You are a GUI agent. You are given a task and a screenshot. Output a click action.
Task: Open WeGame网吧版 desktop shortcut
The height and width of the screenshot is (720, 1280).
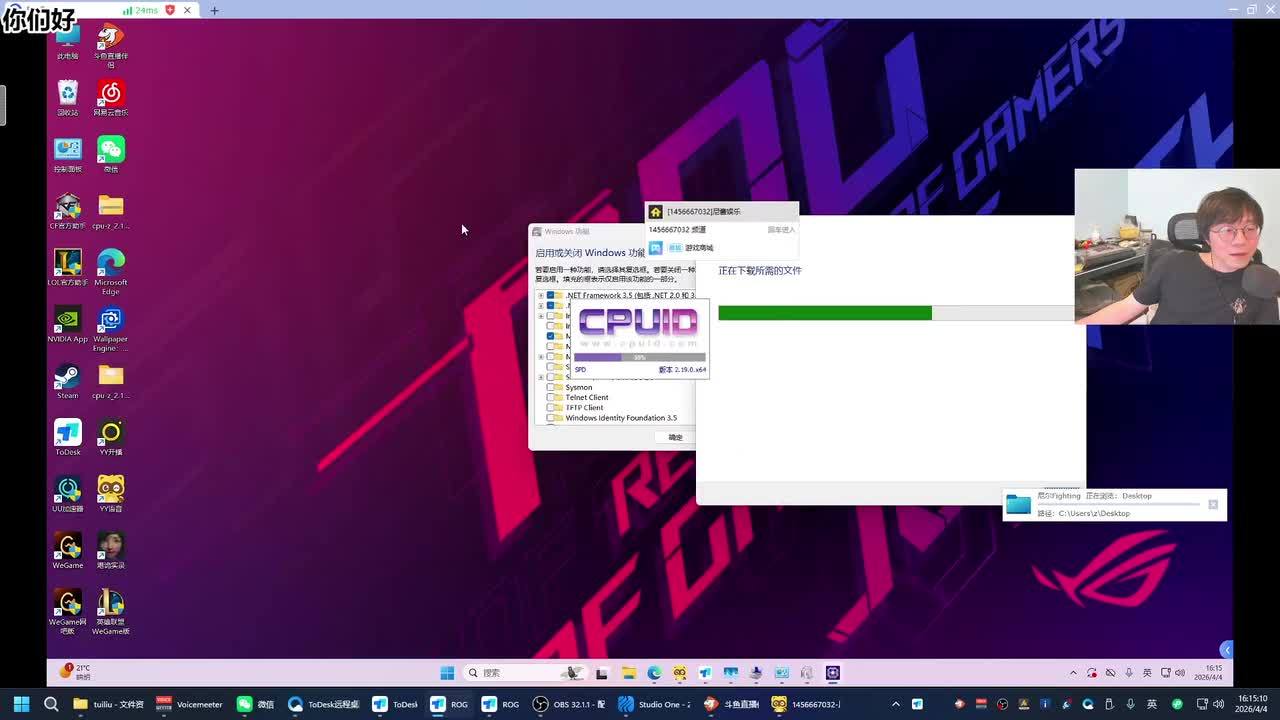tap(67, 612)
